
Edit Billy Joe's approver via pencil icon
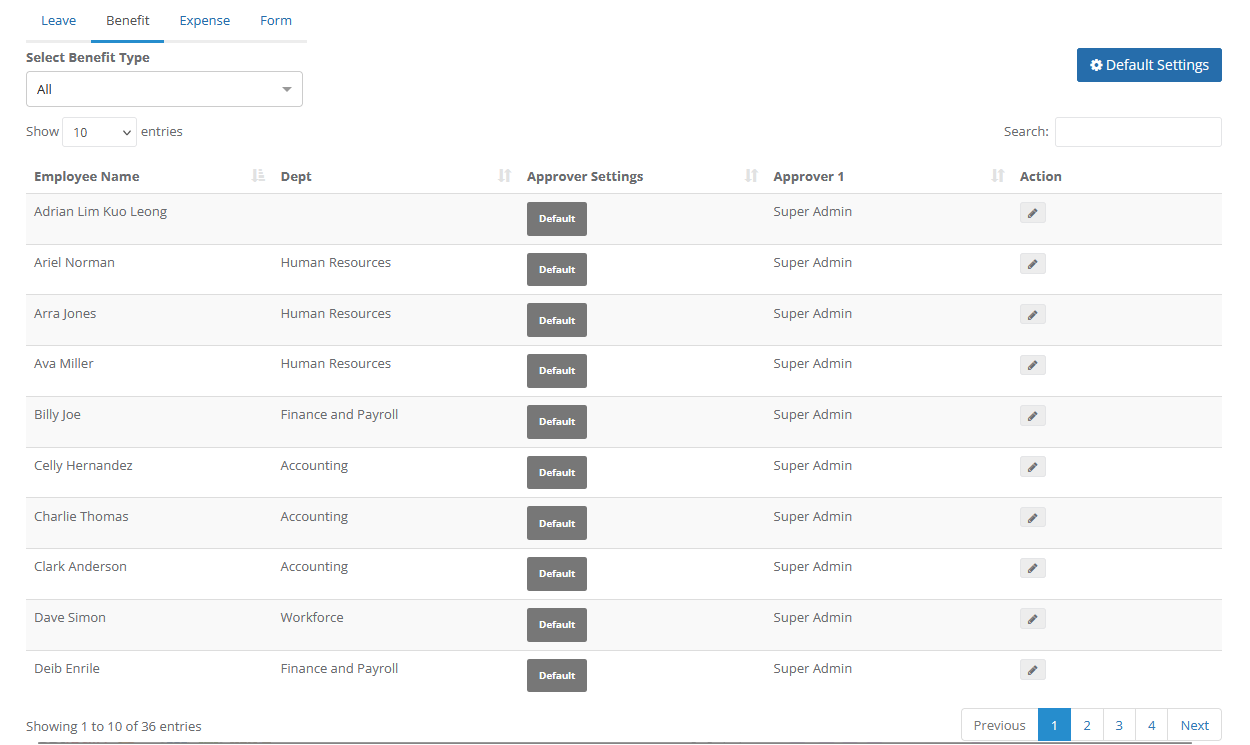click(x=1033, y=416)
